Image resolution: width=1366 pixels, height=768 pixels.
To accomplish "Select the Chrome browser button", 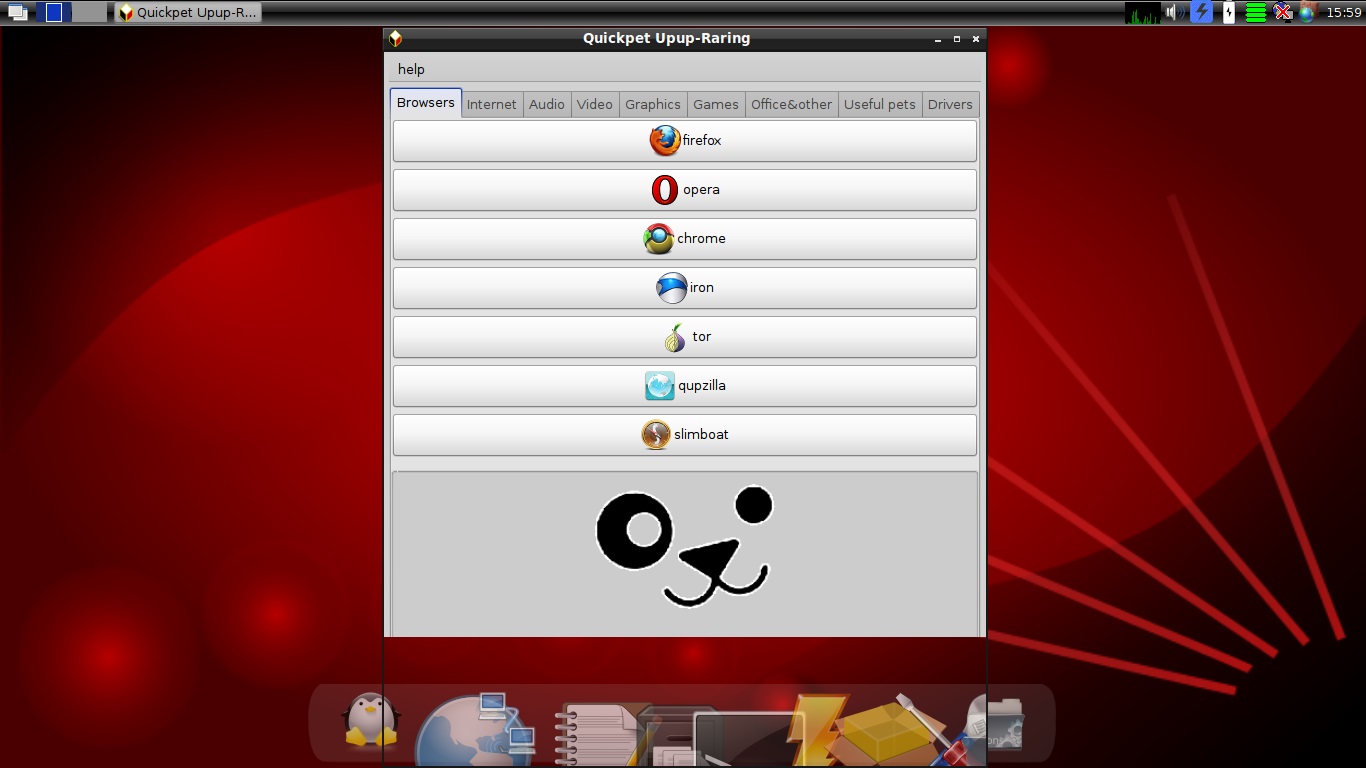I will point(685,239).
